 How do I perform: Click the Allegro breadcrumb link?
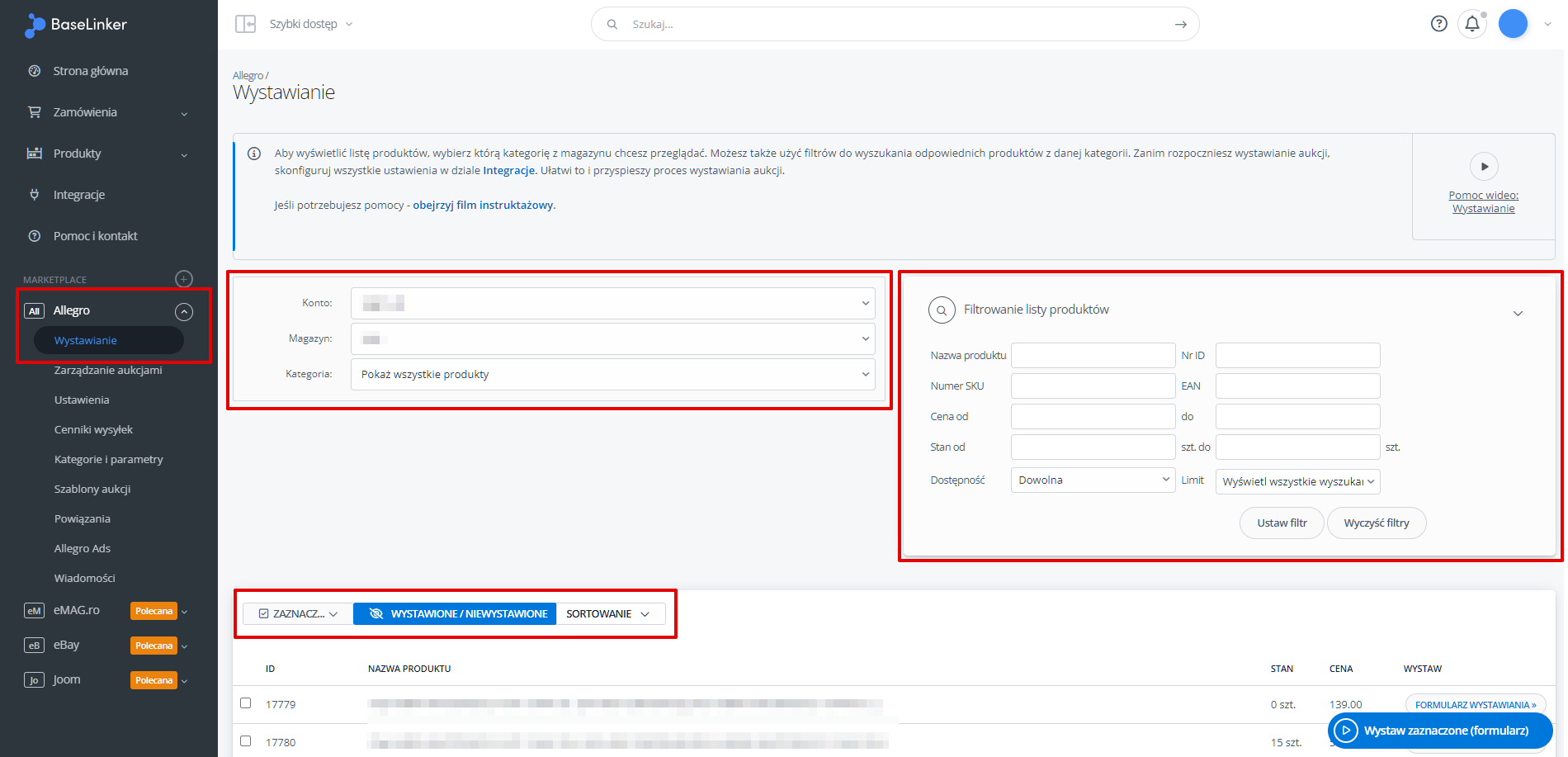coord(248,75)
